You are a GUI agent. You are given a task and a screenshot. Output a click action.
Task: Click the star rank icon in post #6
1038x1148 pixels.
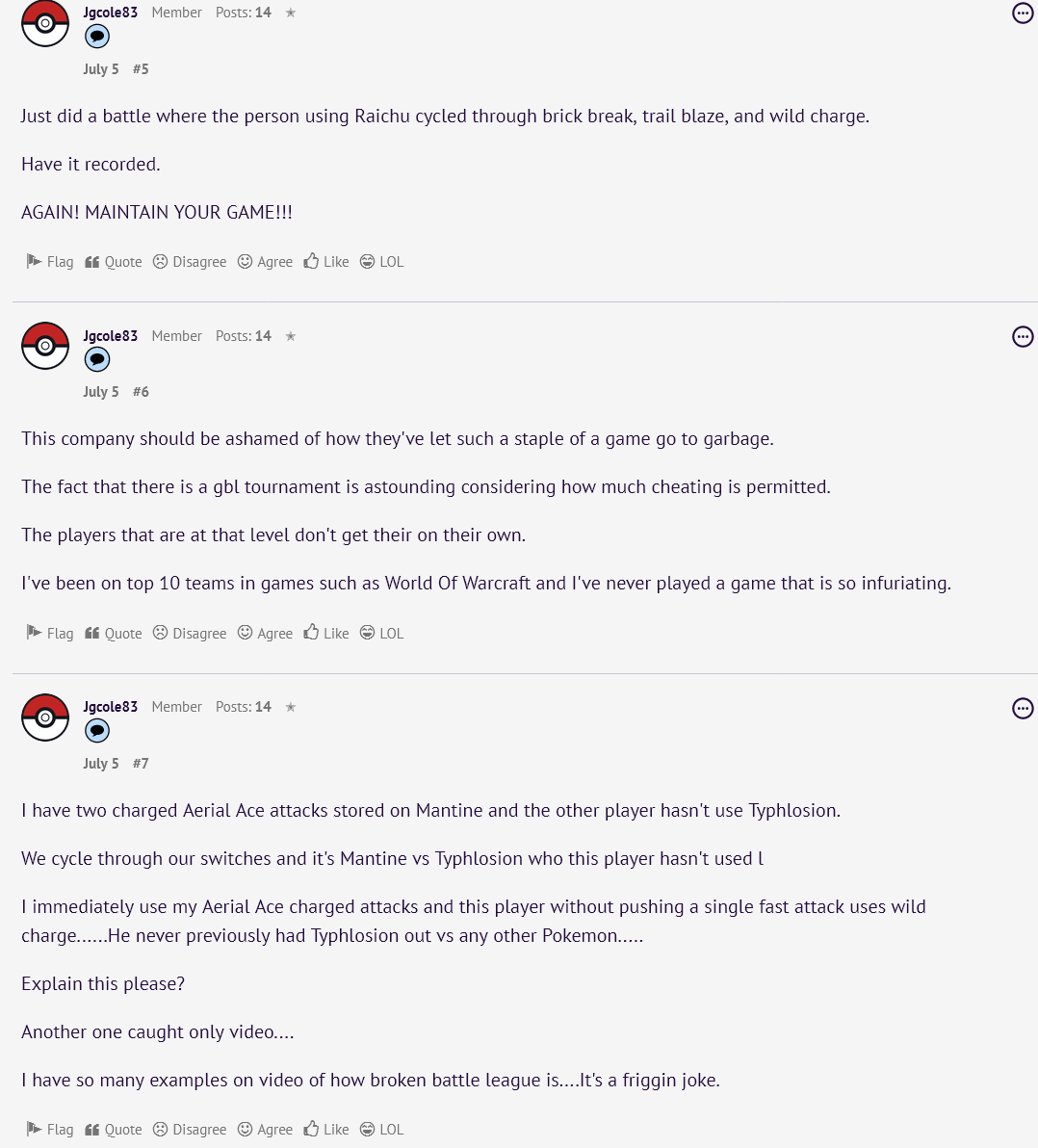[291, 336]
